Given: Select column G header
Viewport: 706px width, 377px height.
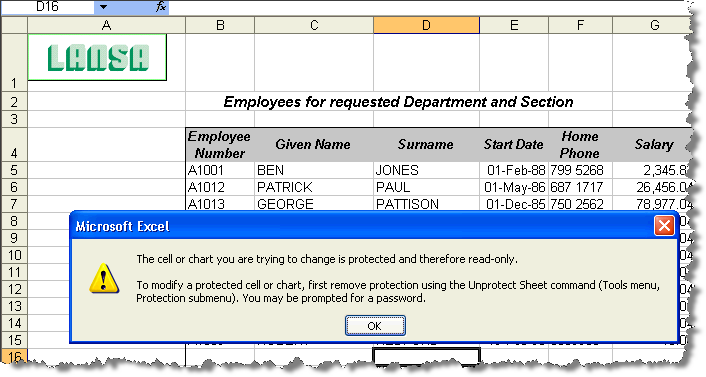Looking at the screenshot, I should pyautogui.click(x=653, y=25).
